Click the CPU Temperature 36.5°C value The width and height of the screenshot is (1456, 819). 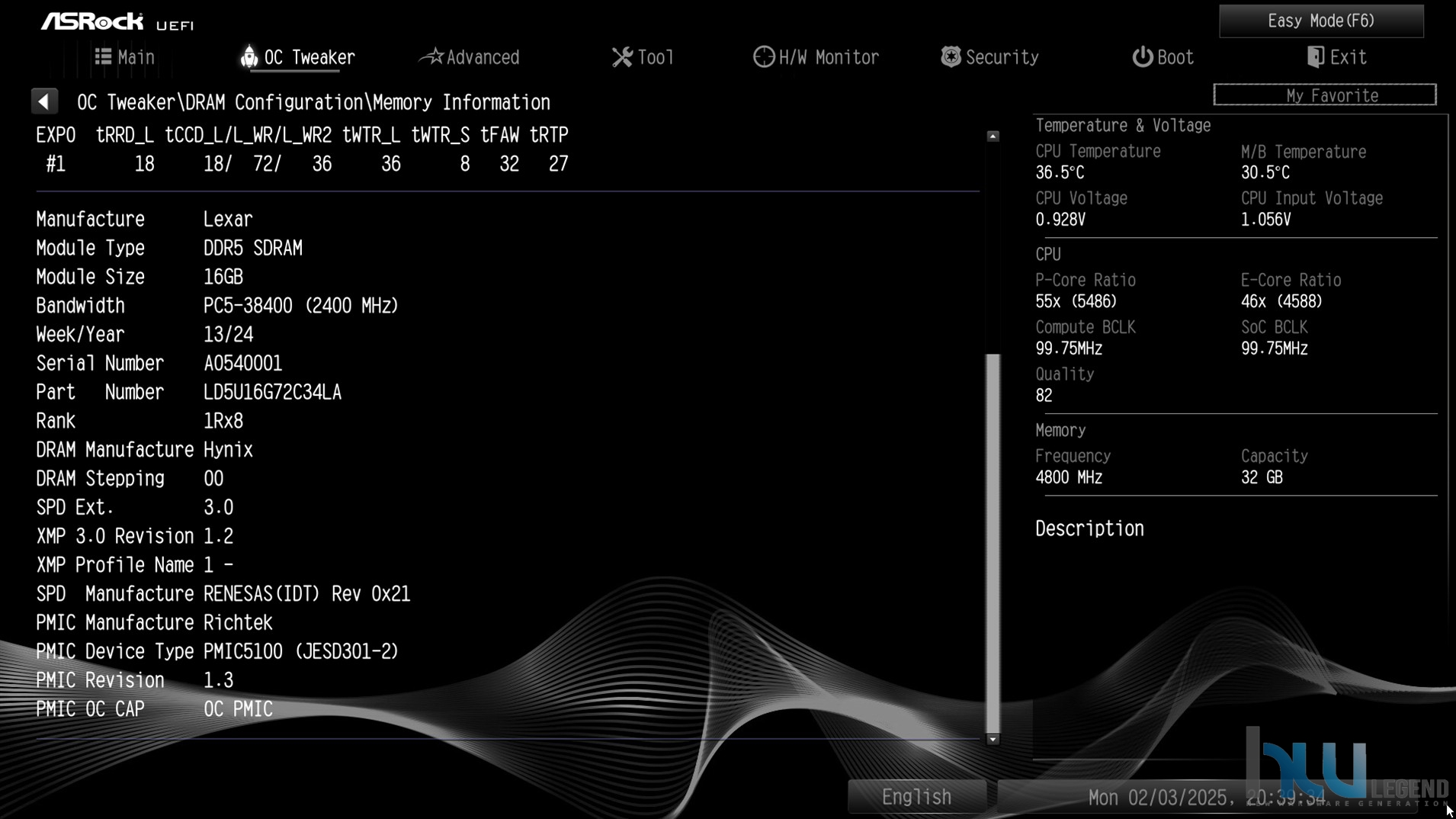[1060, 173]
